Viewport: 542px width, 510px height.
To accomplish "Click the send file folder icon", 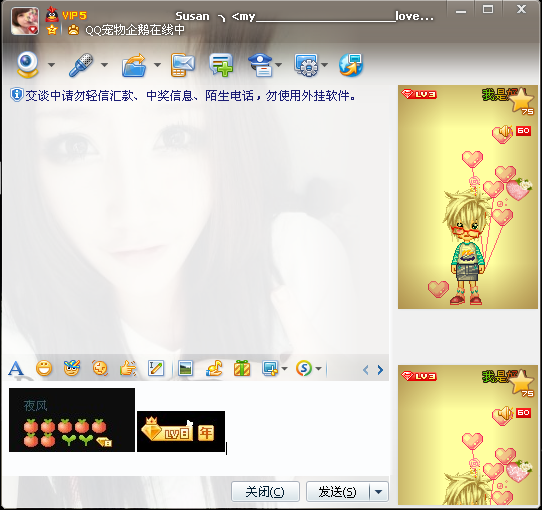I will coord(134,65).
